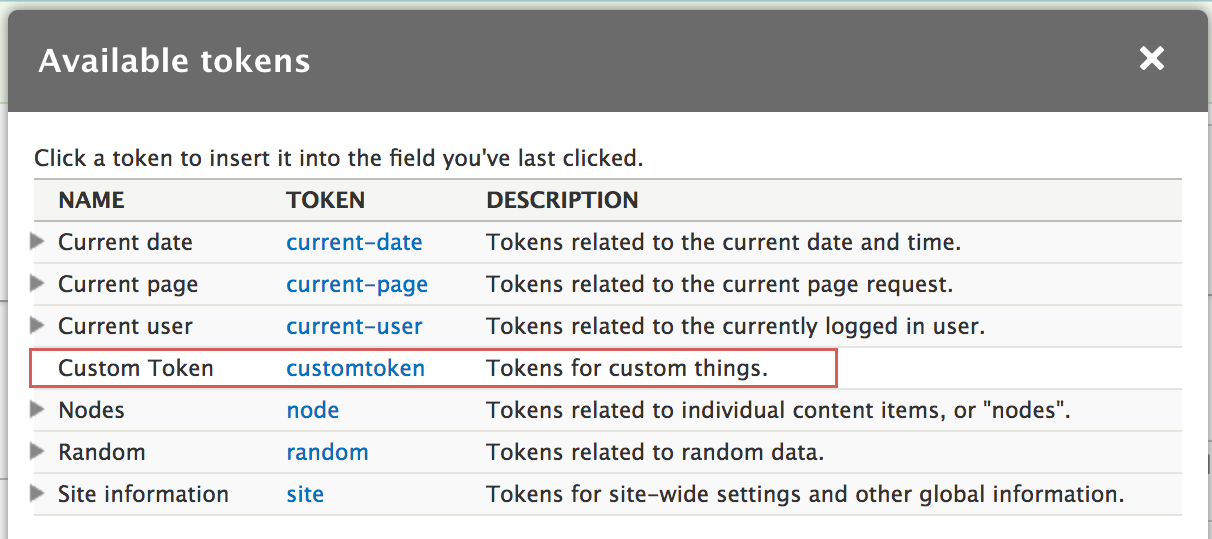Expand the Nodes token group
The height and width of the screenshot is (539, 1212).
point(38,409)
